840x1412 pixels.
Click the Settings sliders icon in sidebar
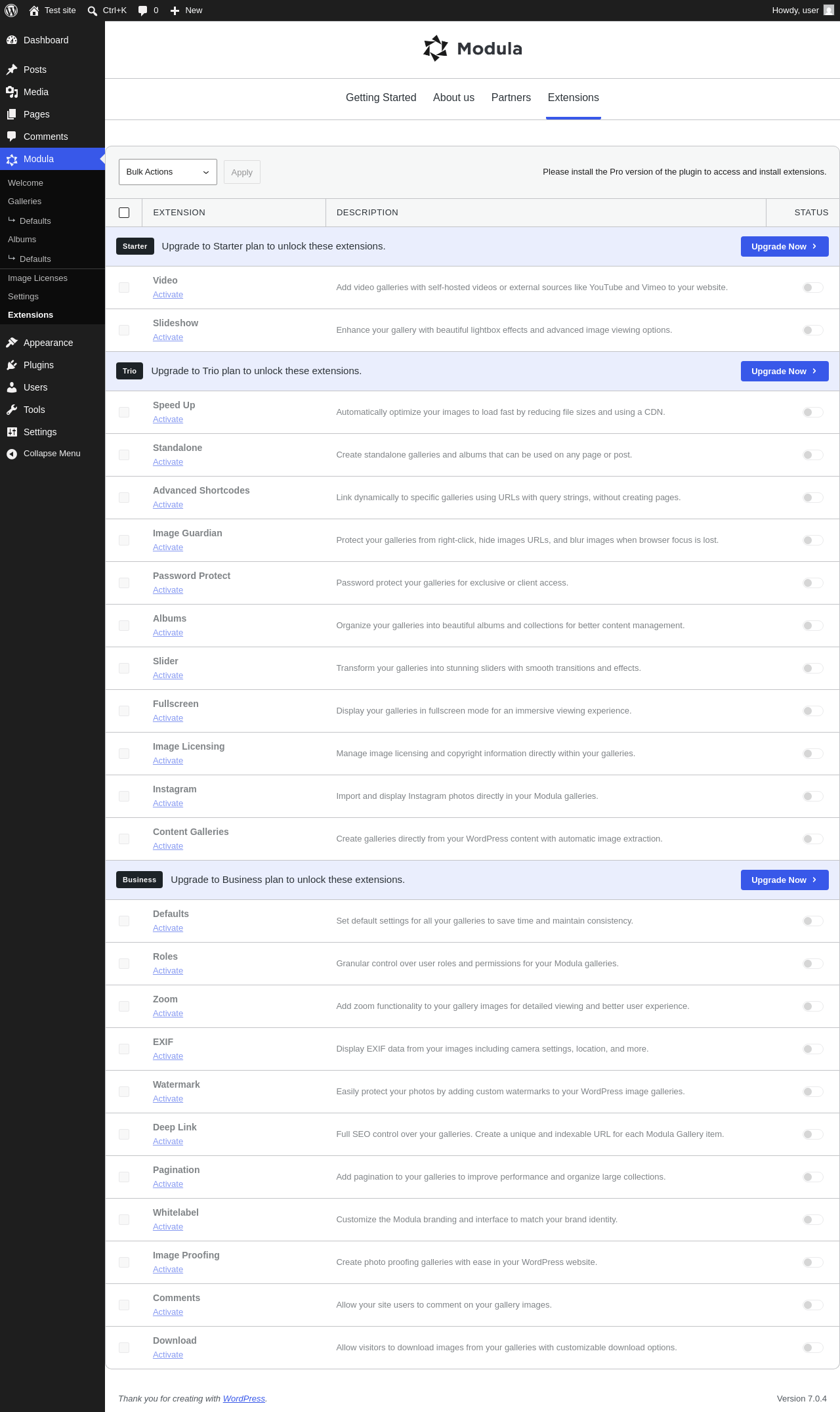pyautogui.click(x=12, y=432)
